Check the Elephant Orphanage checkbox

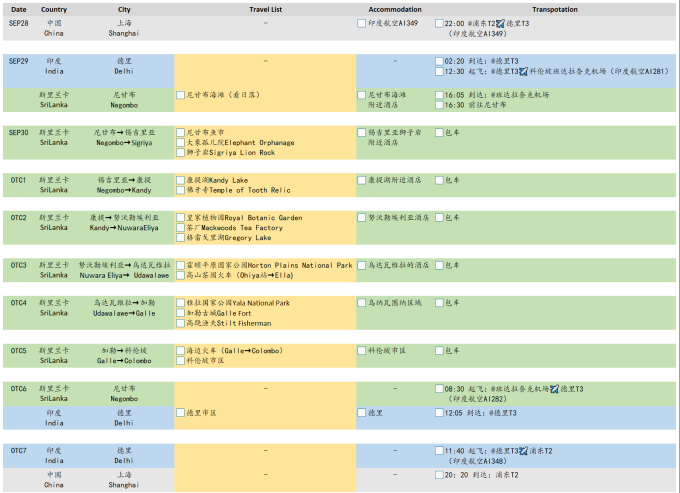click(180, 142)
